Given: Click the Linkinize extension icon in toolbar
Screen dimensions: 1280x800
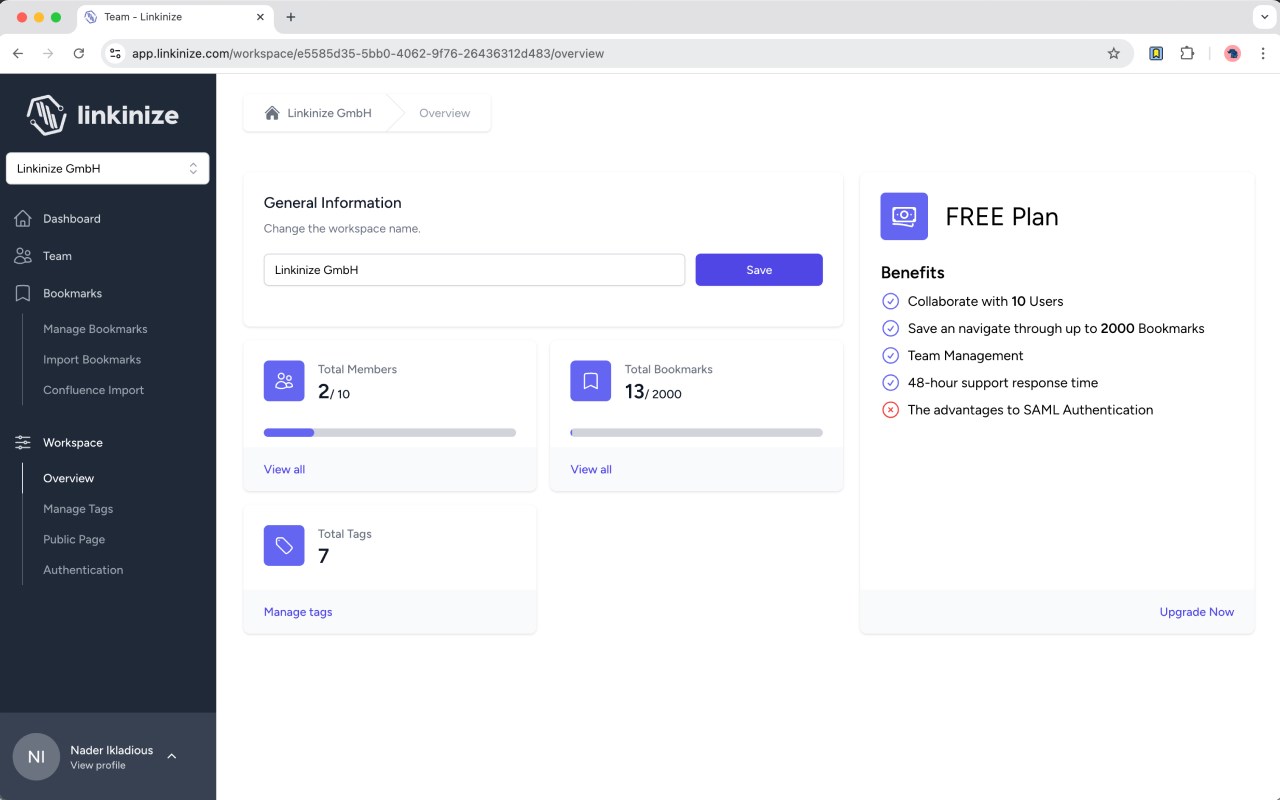Looking at the screenshot, I should [1156, 54].
